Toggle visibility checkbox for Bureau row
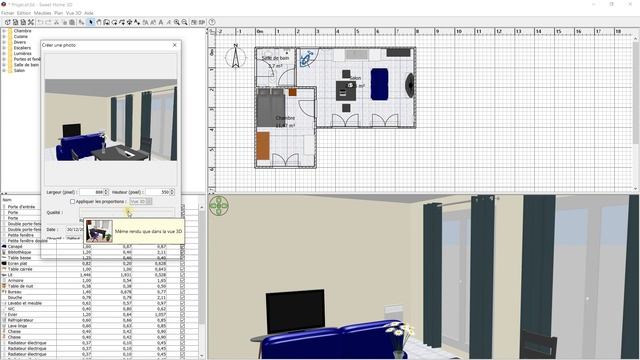 tap(182, 292)
